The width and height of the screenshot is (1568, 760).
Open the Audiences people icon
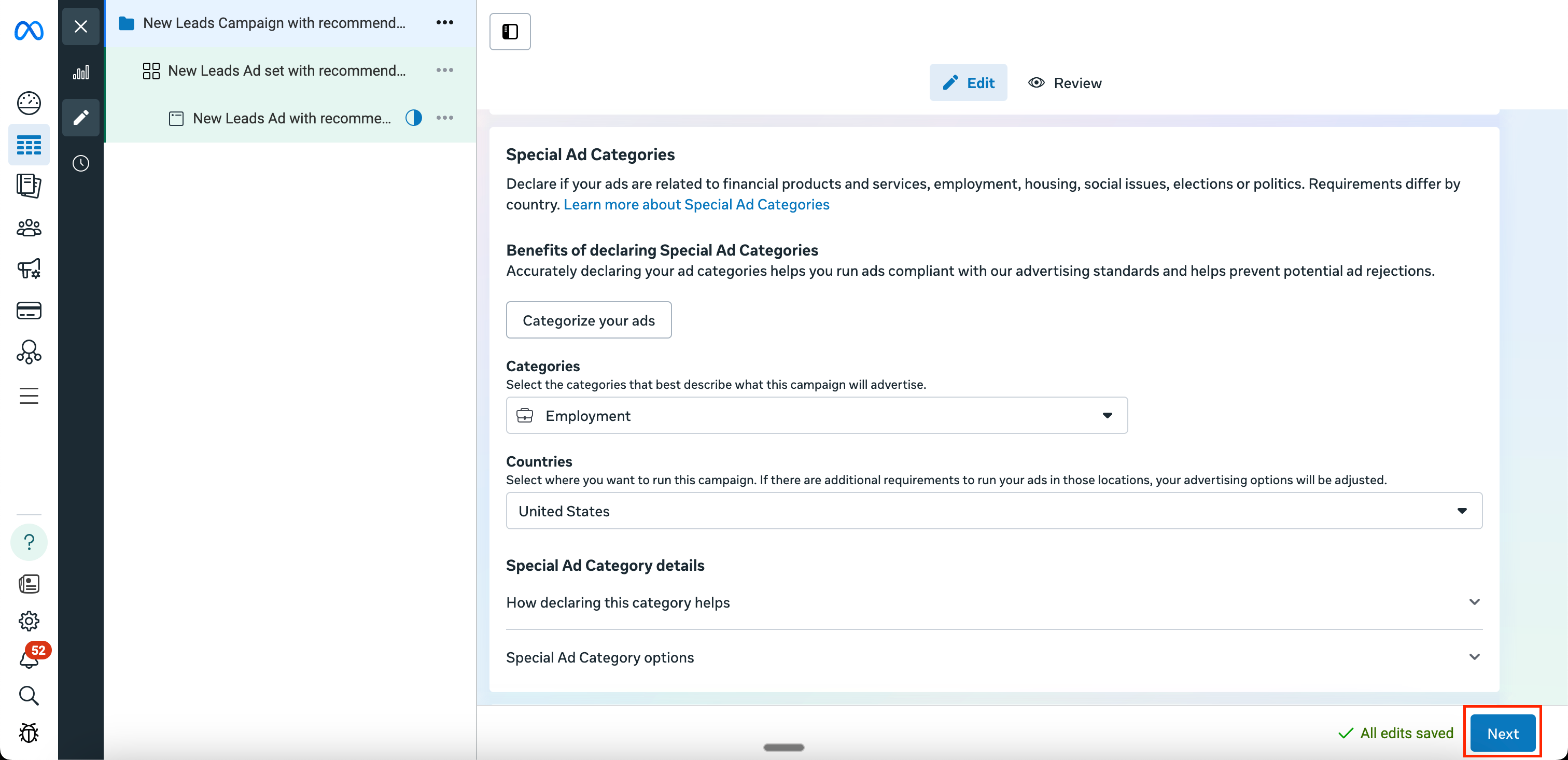pyautogui.click(x=29, y=228)
